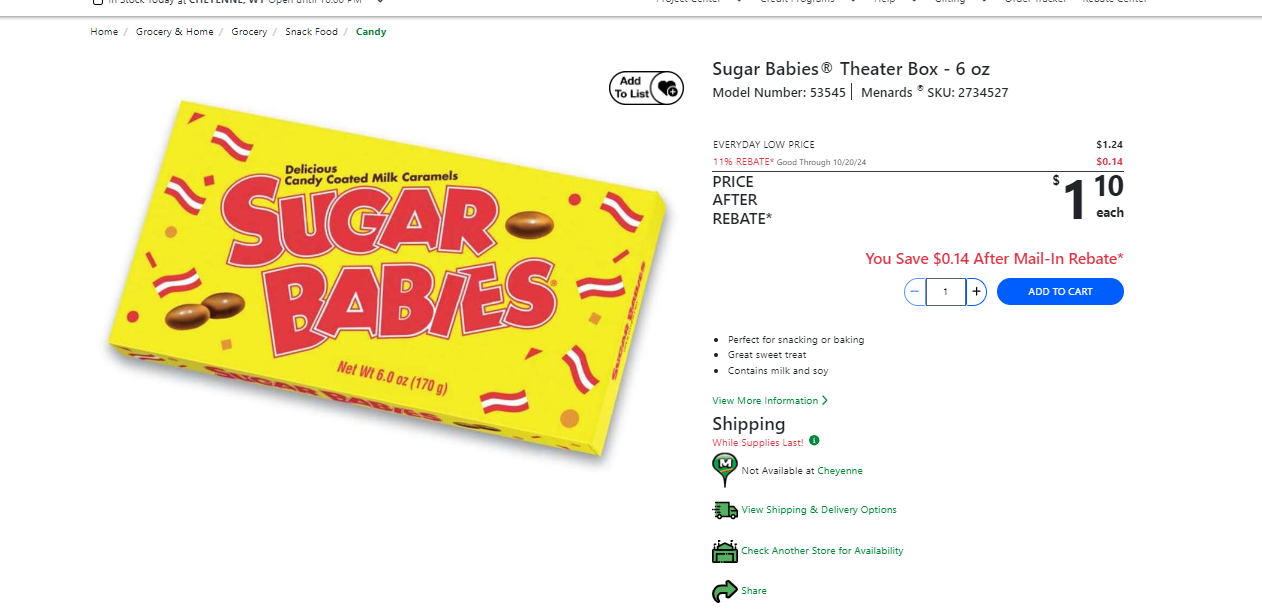Viewport: 1262px width, 615px height.
Task: Click the quantity input field
Action: pos(945,292)
